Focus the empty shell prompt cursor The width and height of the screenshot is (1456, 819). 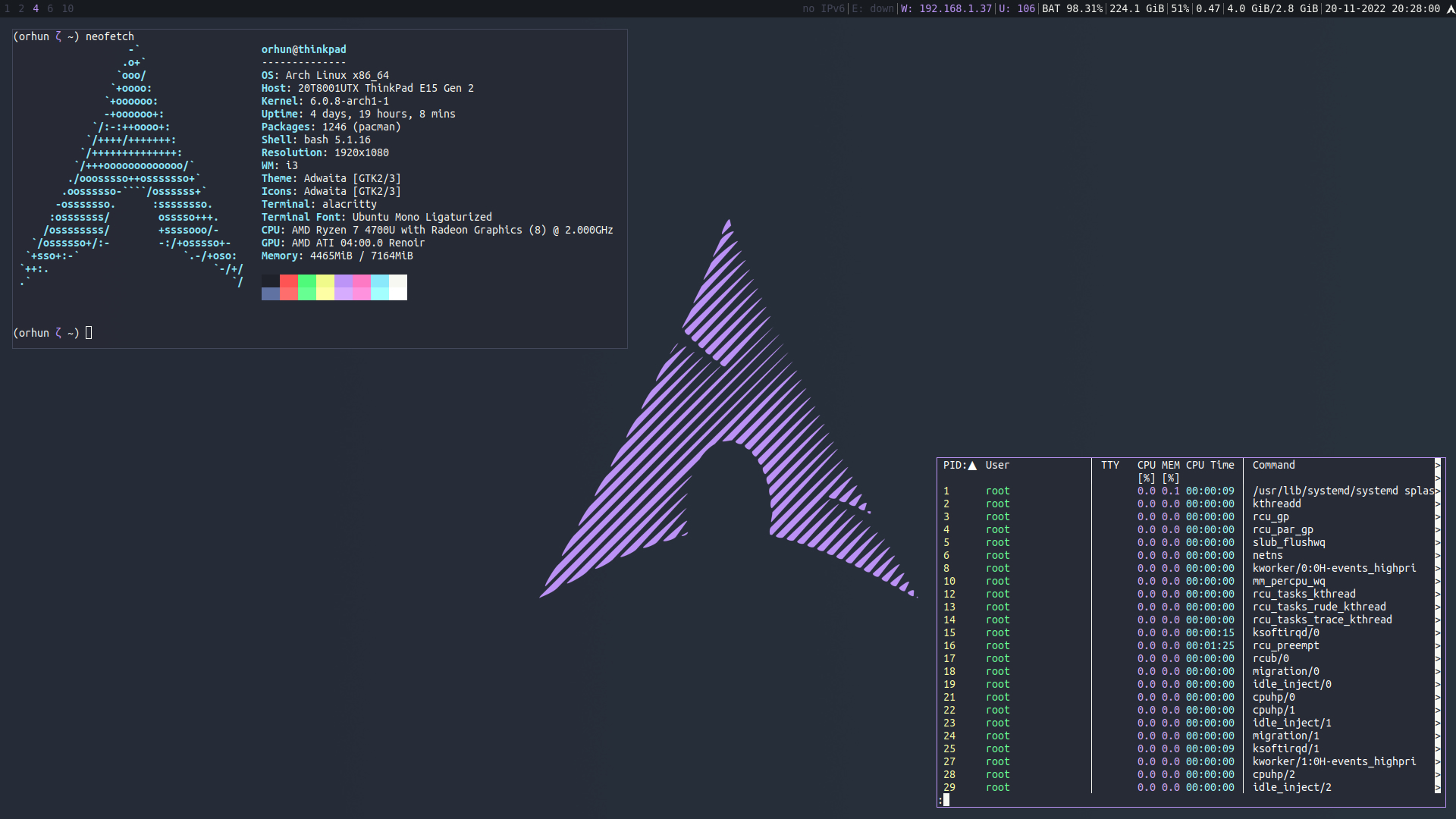(89, 333)
